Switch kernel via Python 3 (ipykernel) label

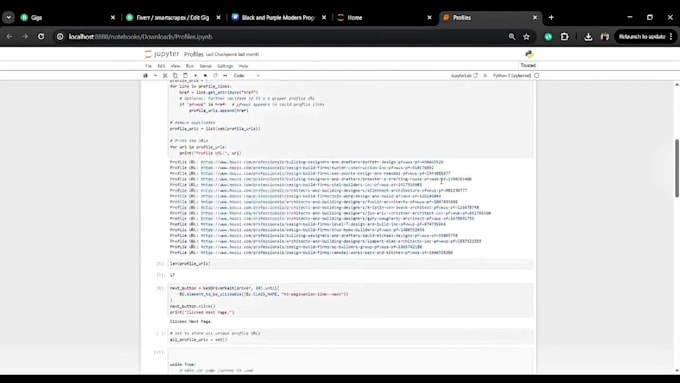click(512, 75)
